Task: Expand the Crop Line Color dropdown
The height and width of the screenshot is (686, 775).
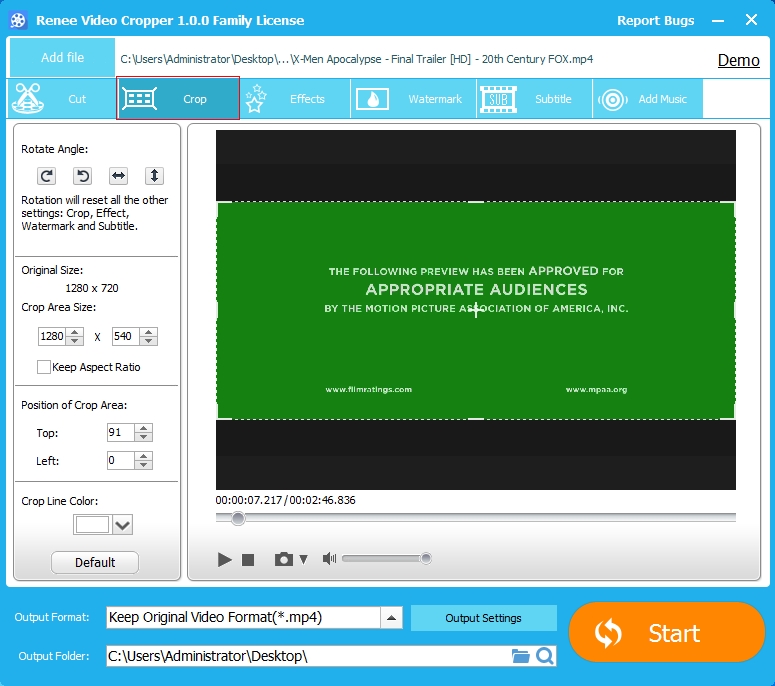Action: pyautogui.click(x=123, y=525)
